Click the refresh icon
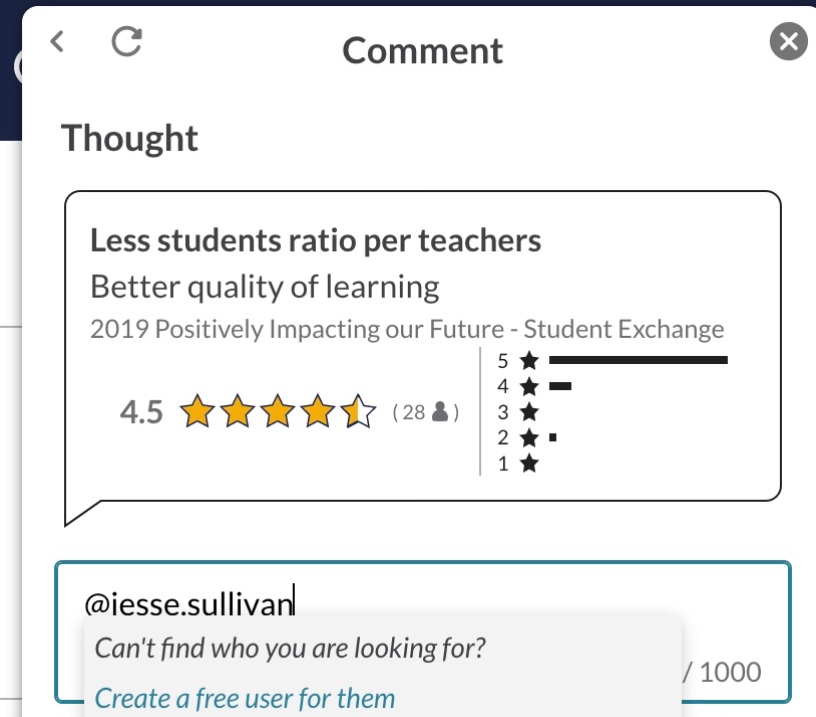Viewport: 816px width, 717px height. (x=126, y=41)
